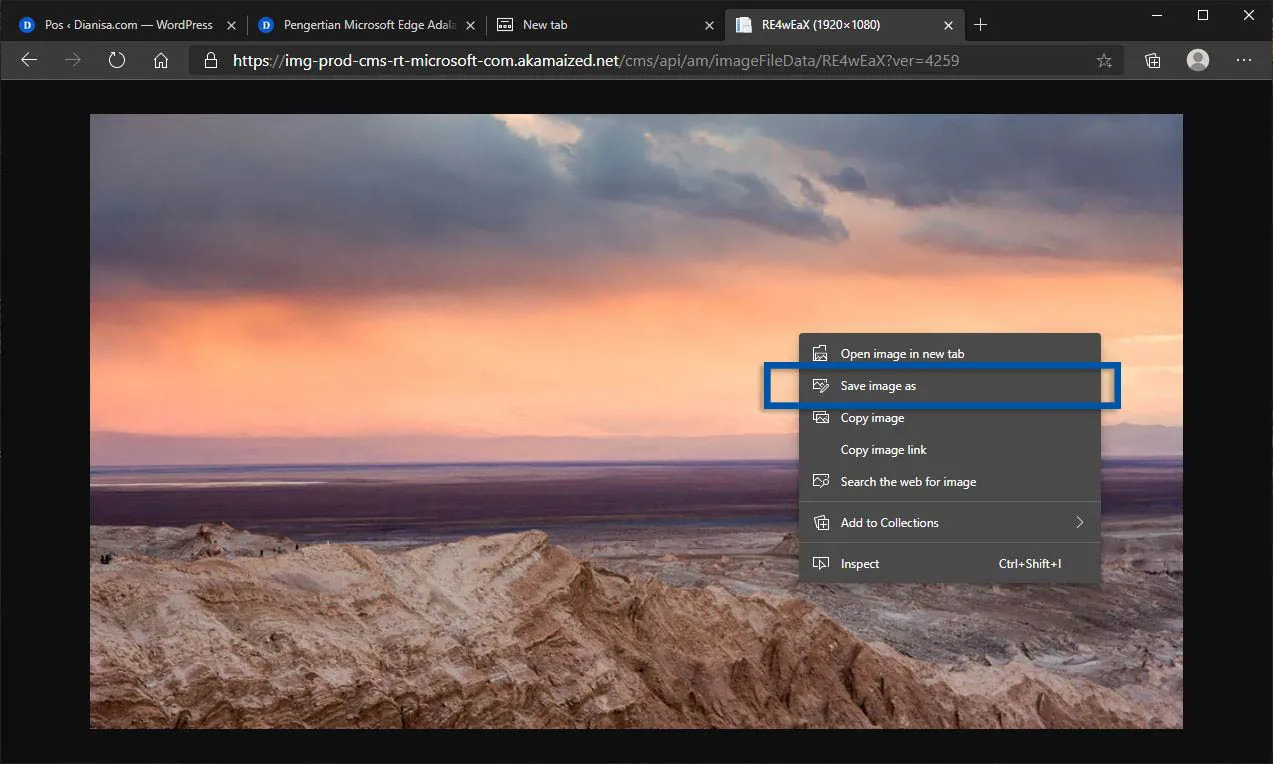Switch to the New tab page
This screenshot has height=764, width=1273.
(545, 24)
